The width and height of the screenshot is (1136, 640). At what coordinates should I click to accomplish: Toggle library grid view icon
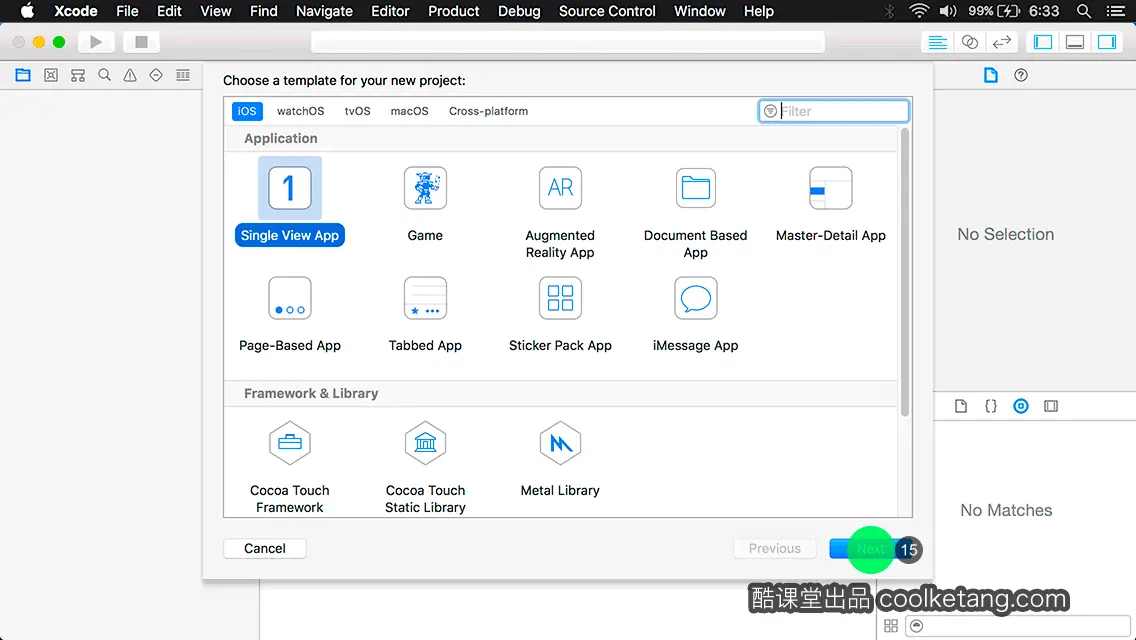[891, 626]
